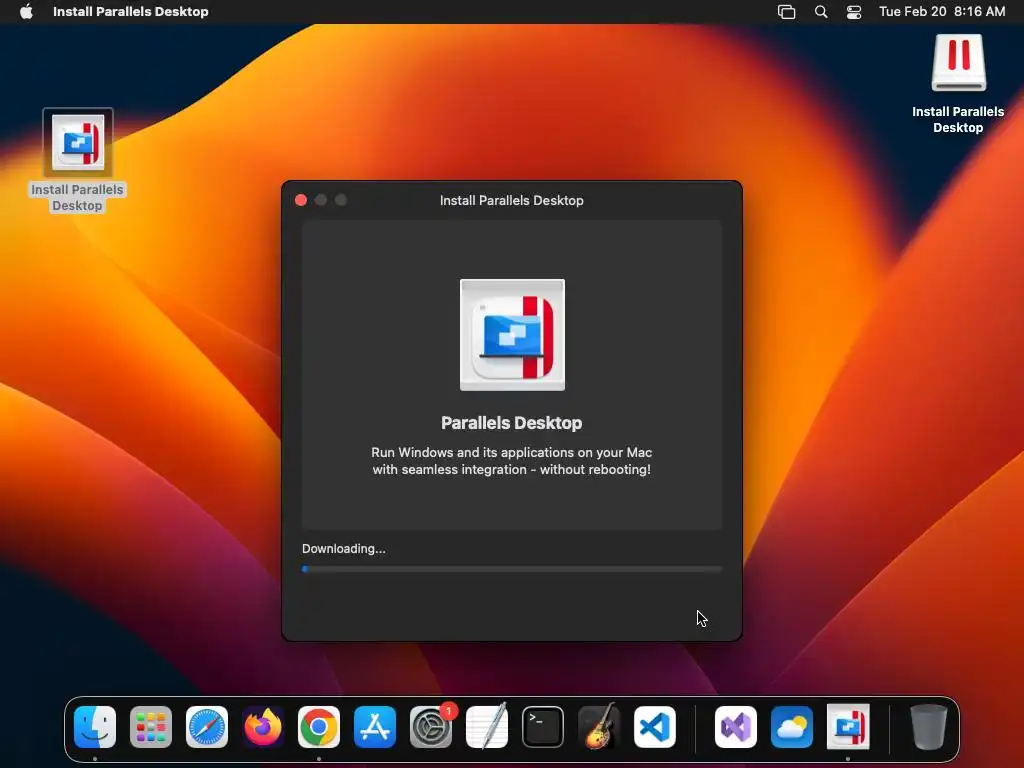Launch Terminal from the dock
The image size is (1024, 768).
coord(543,727)
